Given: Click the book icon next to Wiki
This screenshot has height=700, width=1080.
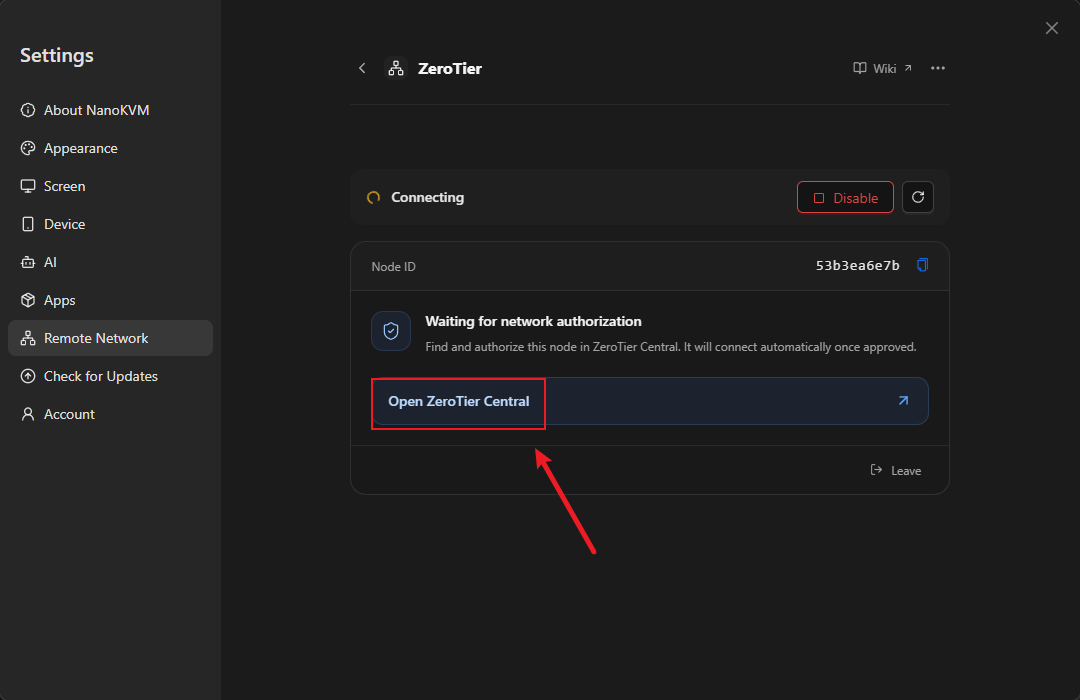Looking at the screenshot, I should 860,68.
